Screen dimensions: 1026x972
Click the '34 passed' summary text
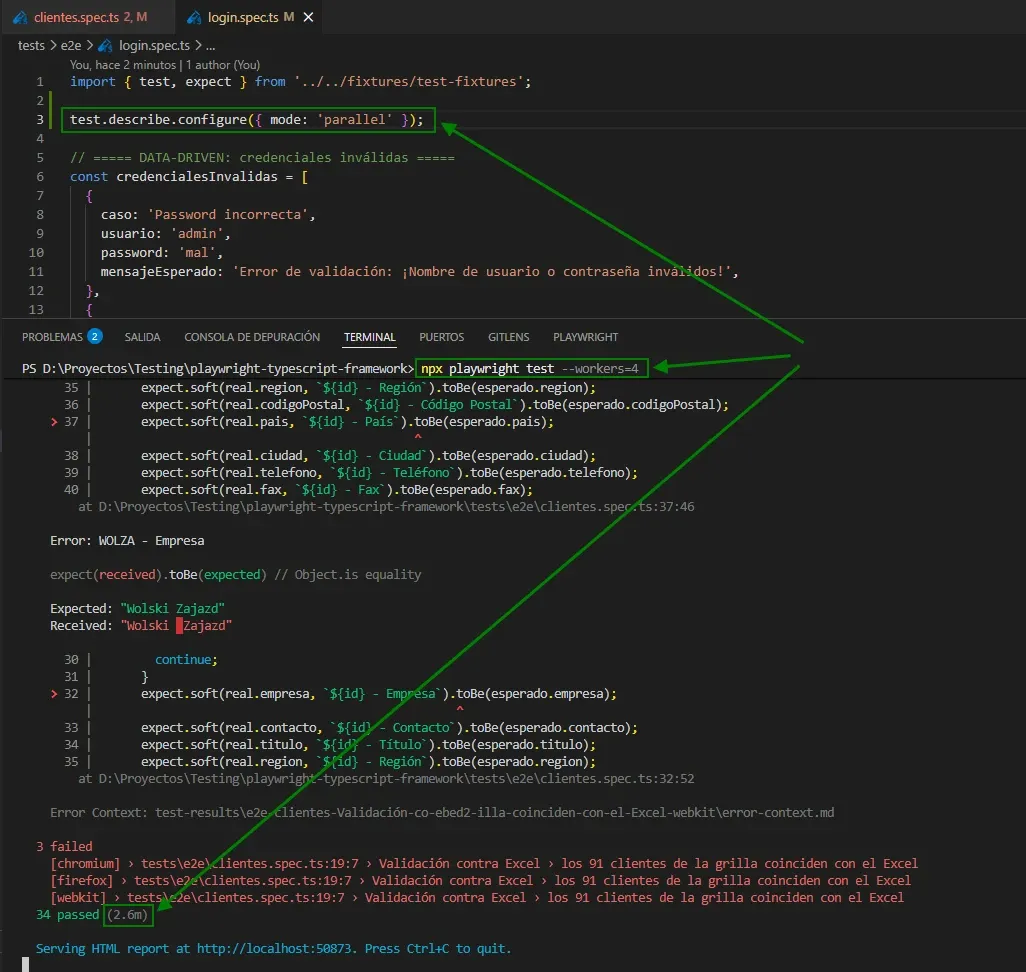[x=67, y=915]
